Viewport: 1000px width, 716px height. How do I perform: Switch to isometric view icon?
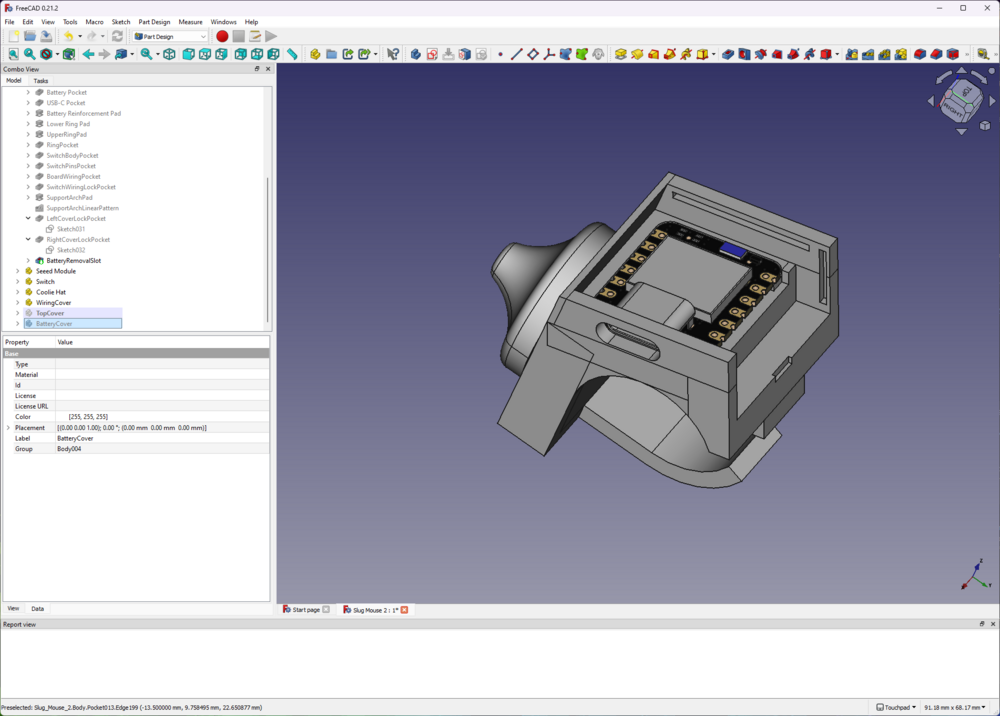point(169,54)
